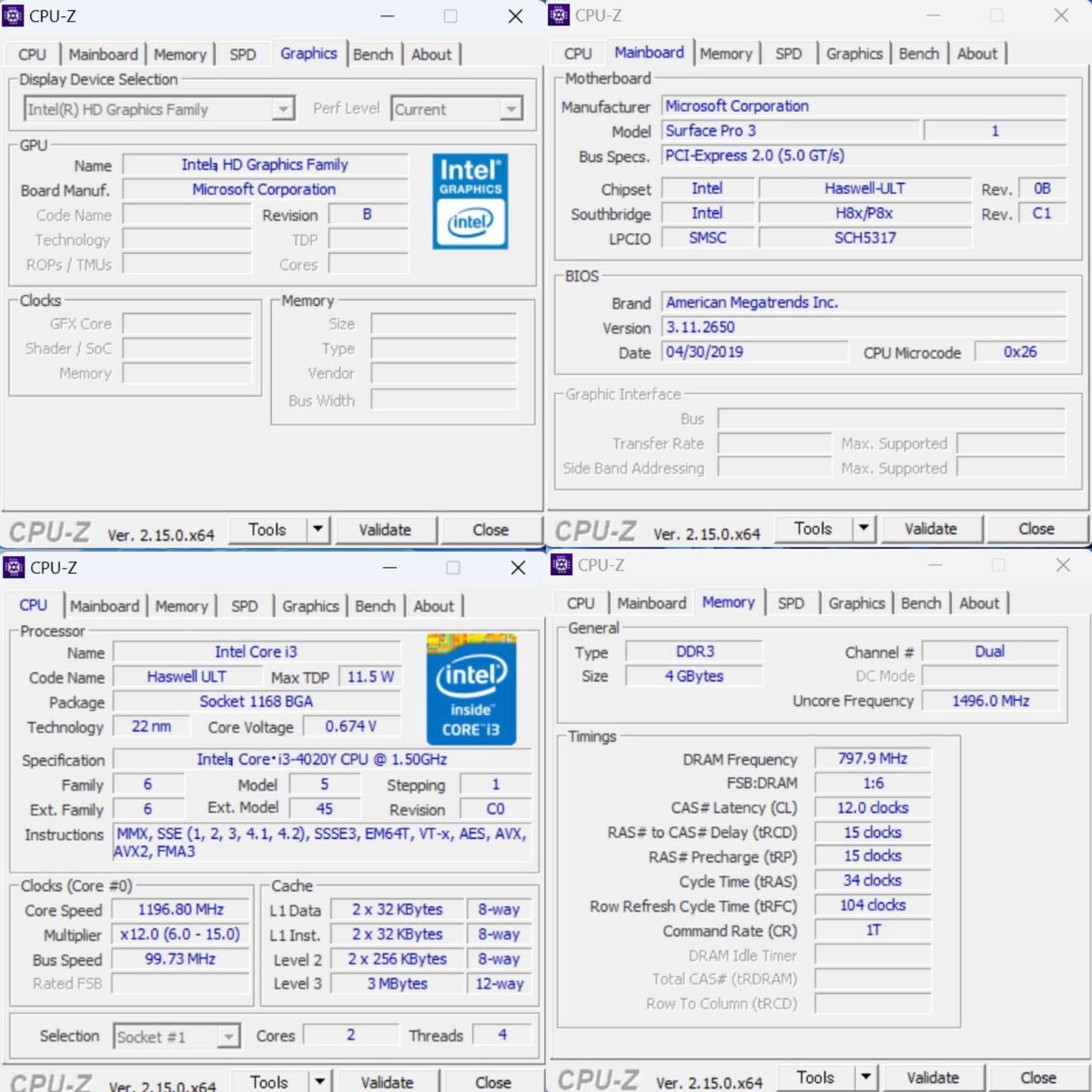Image resolution: width=1092 pixels, height=1092 pixels.
Task: Open the Perf Level dropdown set to Current
Action: pyautogui.click(x=457, y=109)
